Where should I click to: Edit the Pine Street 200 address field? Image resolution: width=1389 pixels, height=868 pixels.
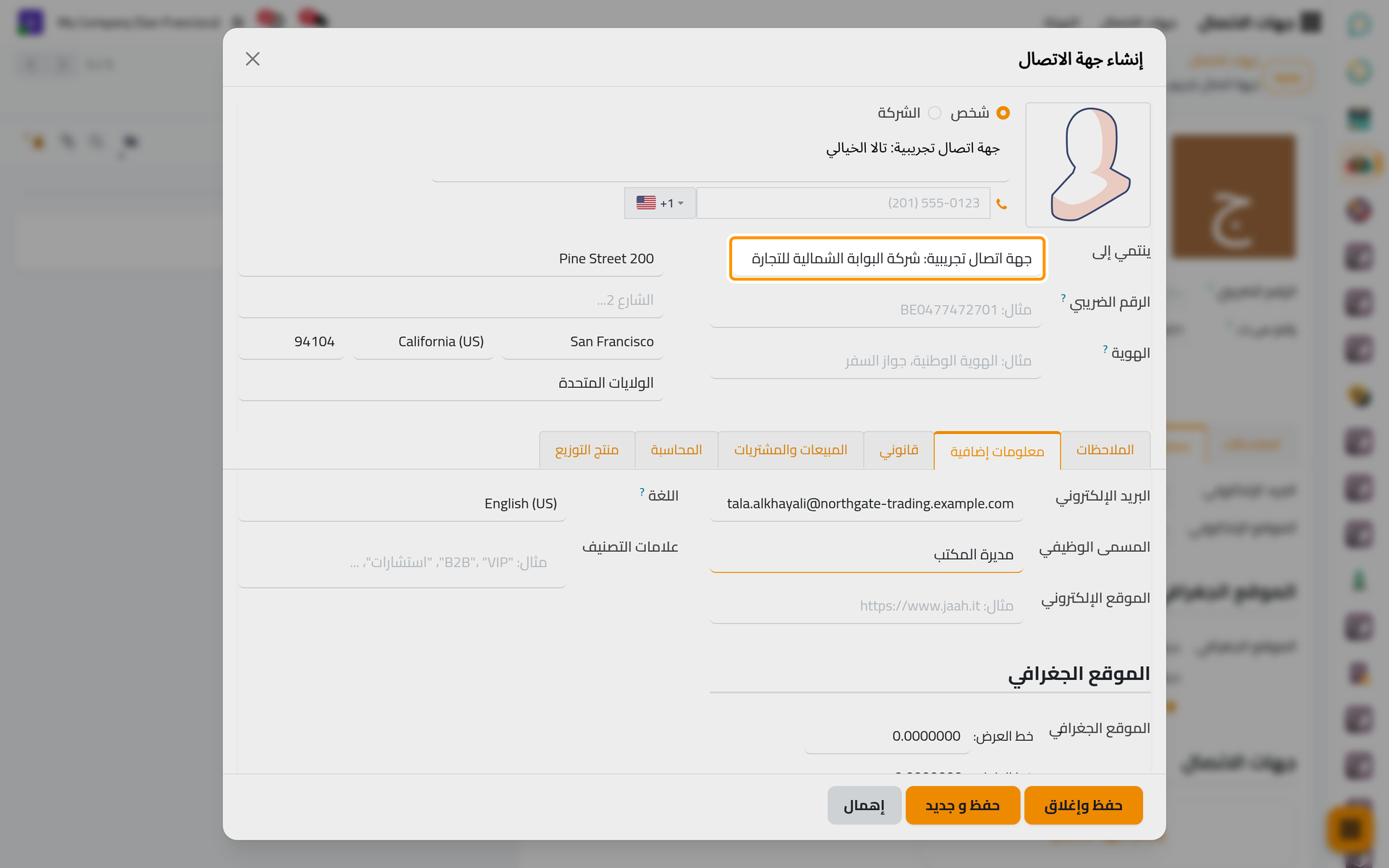click(x=451, y=258)
